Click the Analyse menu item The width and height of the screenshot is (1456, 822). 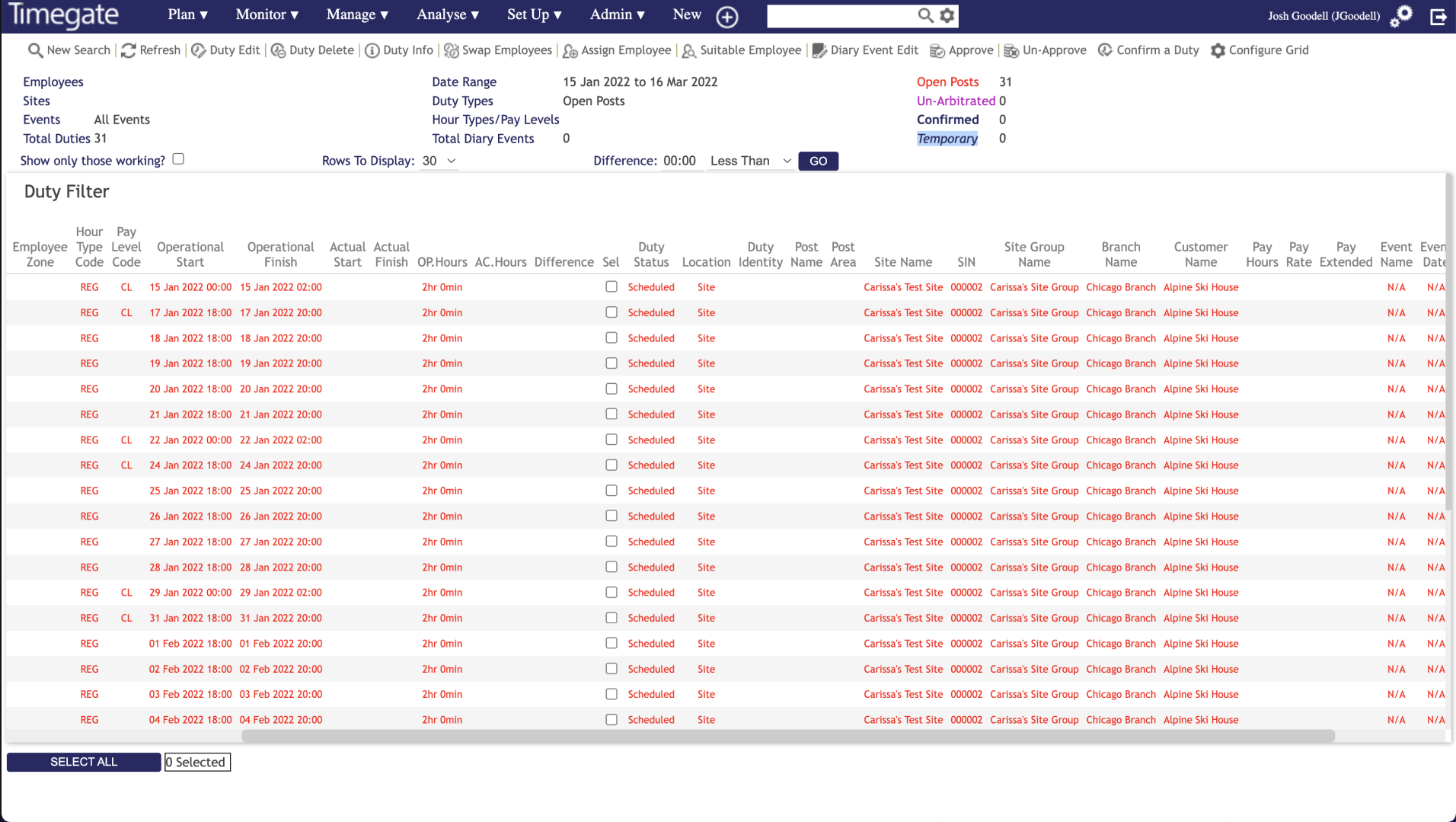pos(447,14)
